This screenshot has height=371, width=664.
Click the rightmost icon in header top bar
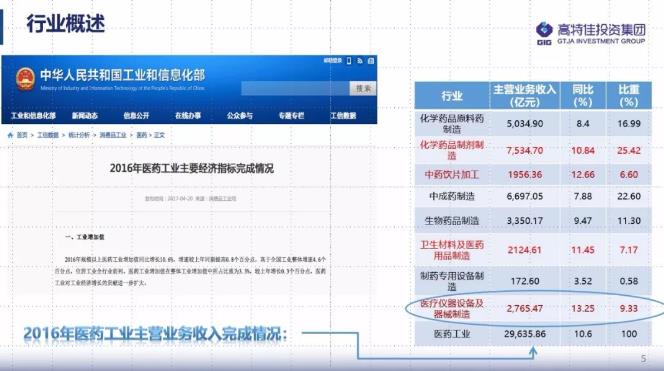point(371,61)
